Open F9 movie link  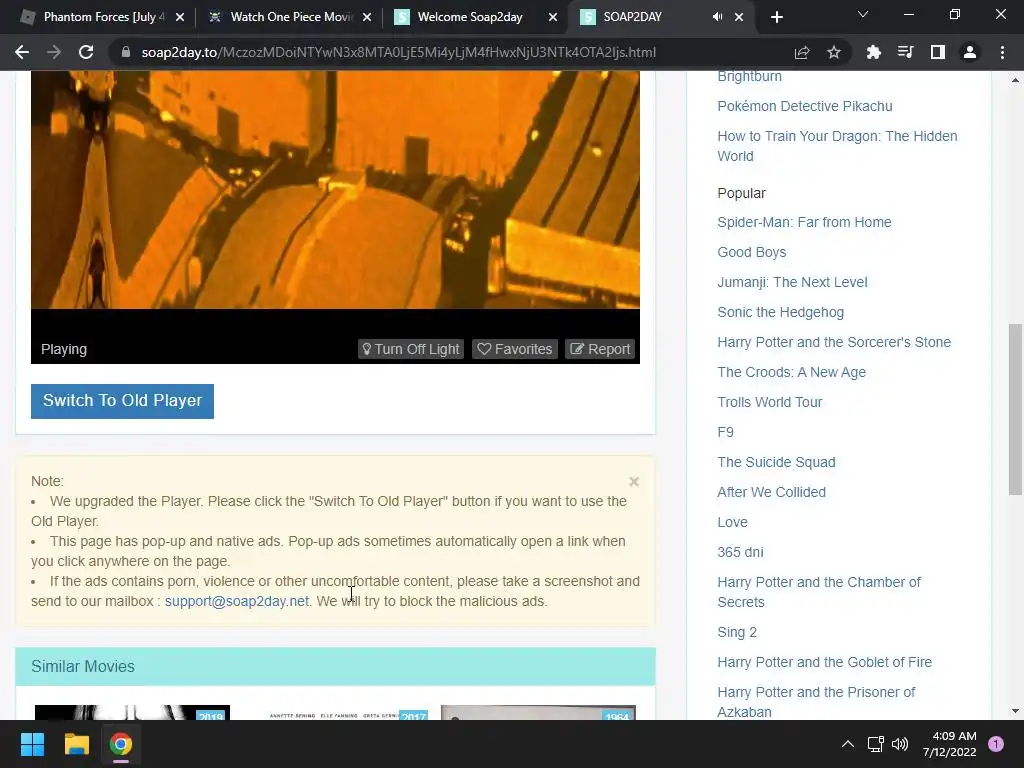point(726,433)
